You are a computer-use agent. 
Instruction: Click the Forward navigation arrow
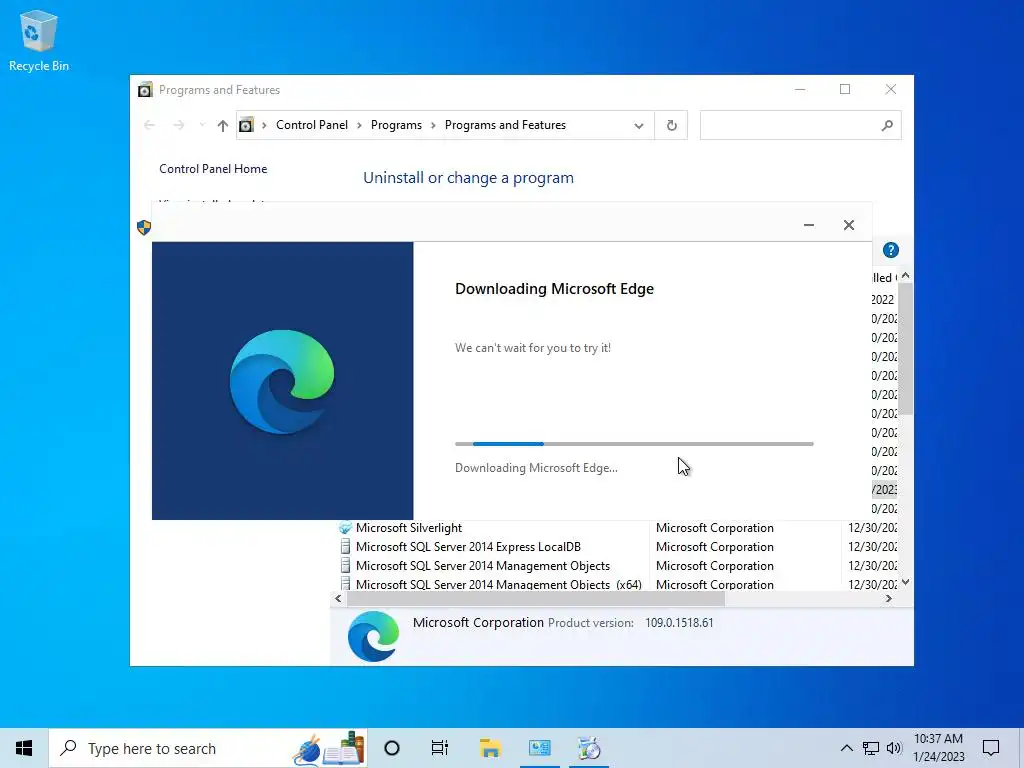pyautogui.click(x=178, y=125)
